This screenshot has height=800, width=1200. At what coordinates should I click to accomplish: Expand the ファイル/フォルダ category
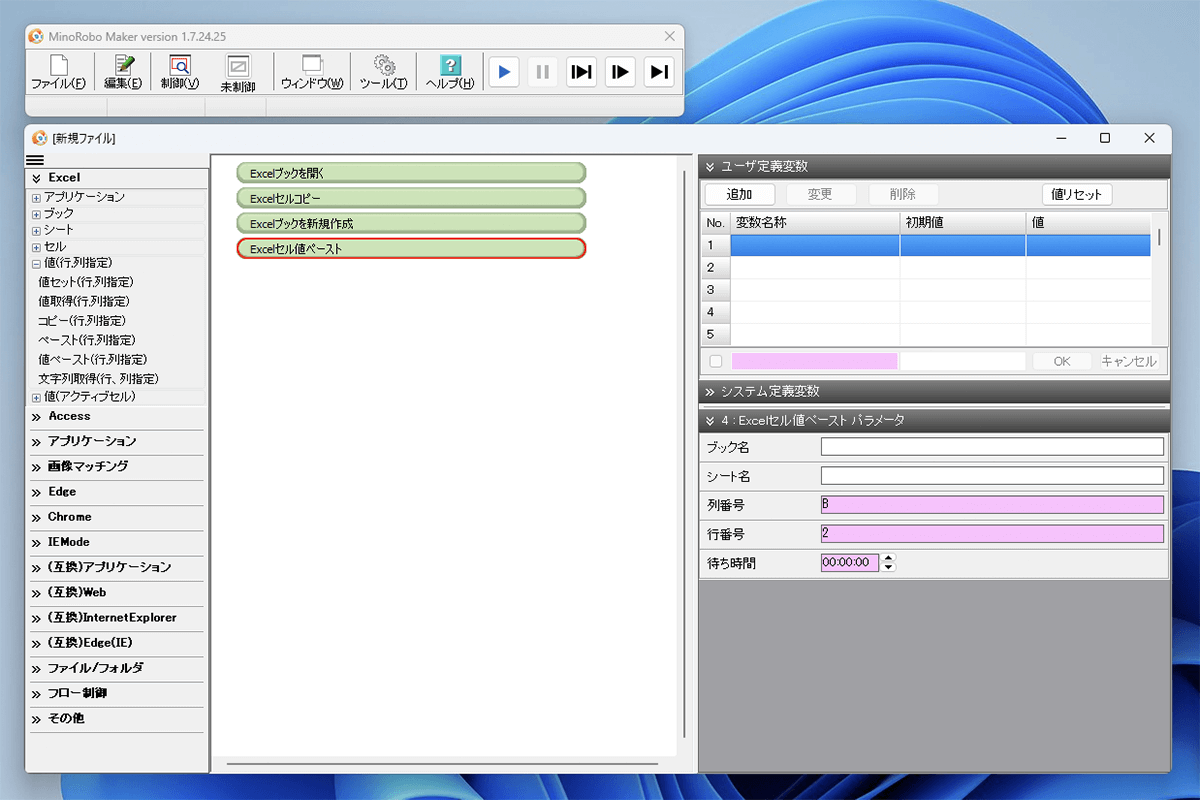click(36, 669)
